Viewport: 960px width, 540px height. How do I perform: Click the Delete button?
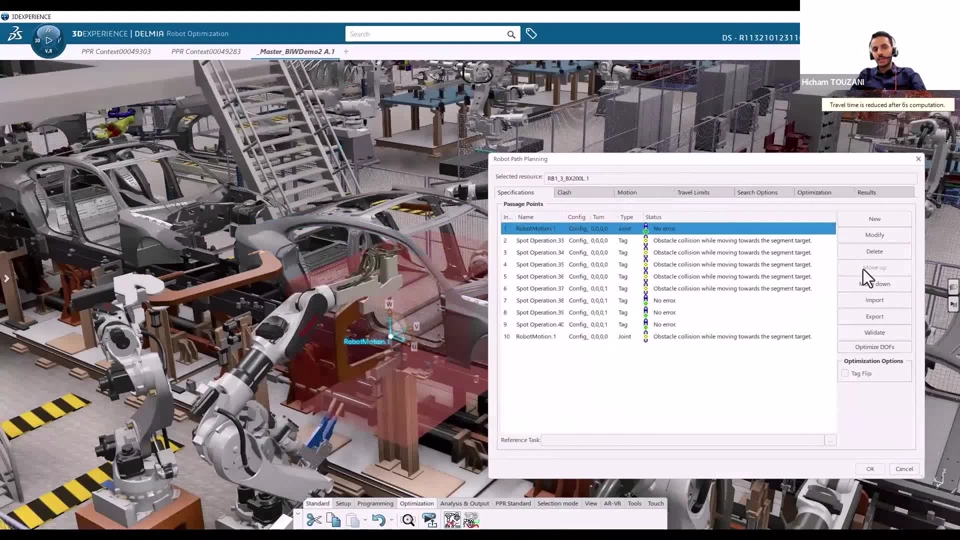coord(874,252)
